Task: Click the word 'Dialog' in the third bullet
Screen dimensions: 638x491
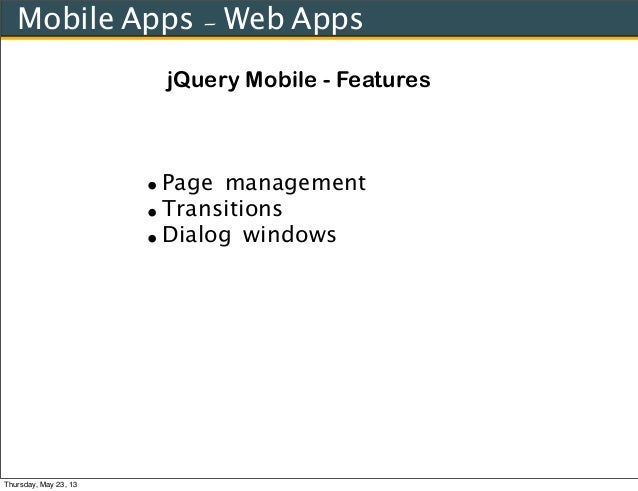Action: click(x=197, y=235)
